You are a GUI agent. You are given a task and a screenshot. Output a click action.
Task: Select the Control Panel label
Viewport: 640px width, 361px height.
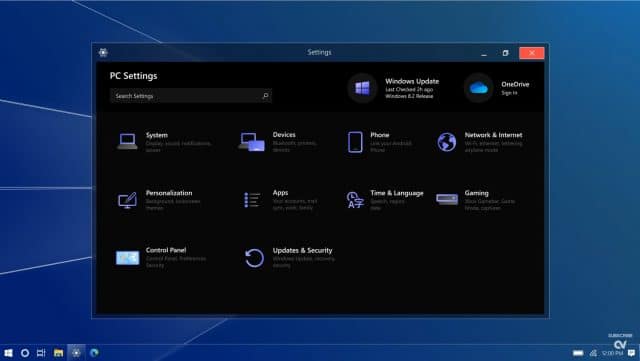click(x=166, y=250)
